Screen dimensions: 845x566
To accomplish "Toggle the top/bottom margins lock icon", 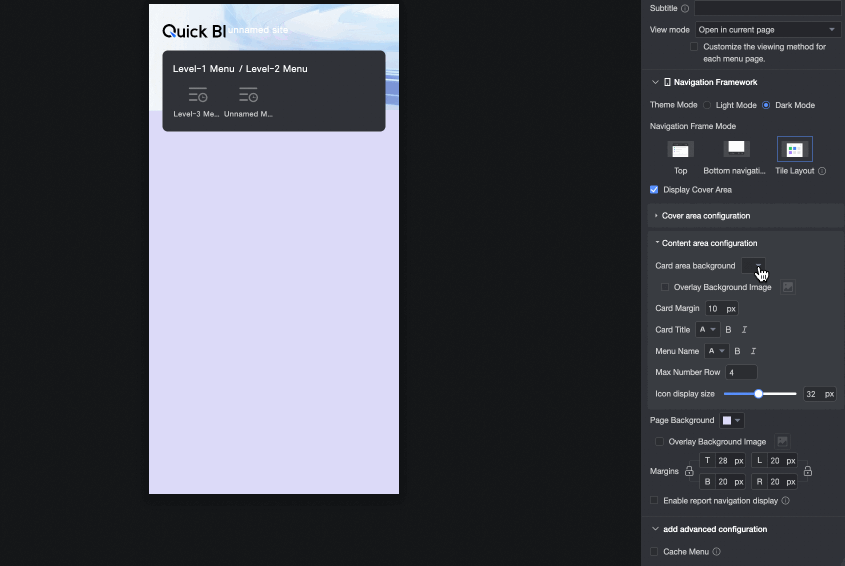I will [x=689, y=471].
